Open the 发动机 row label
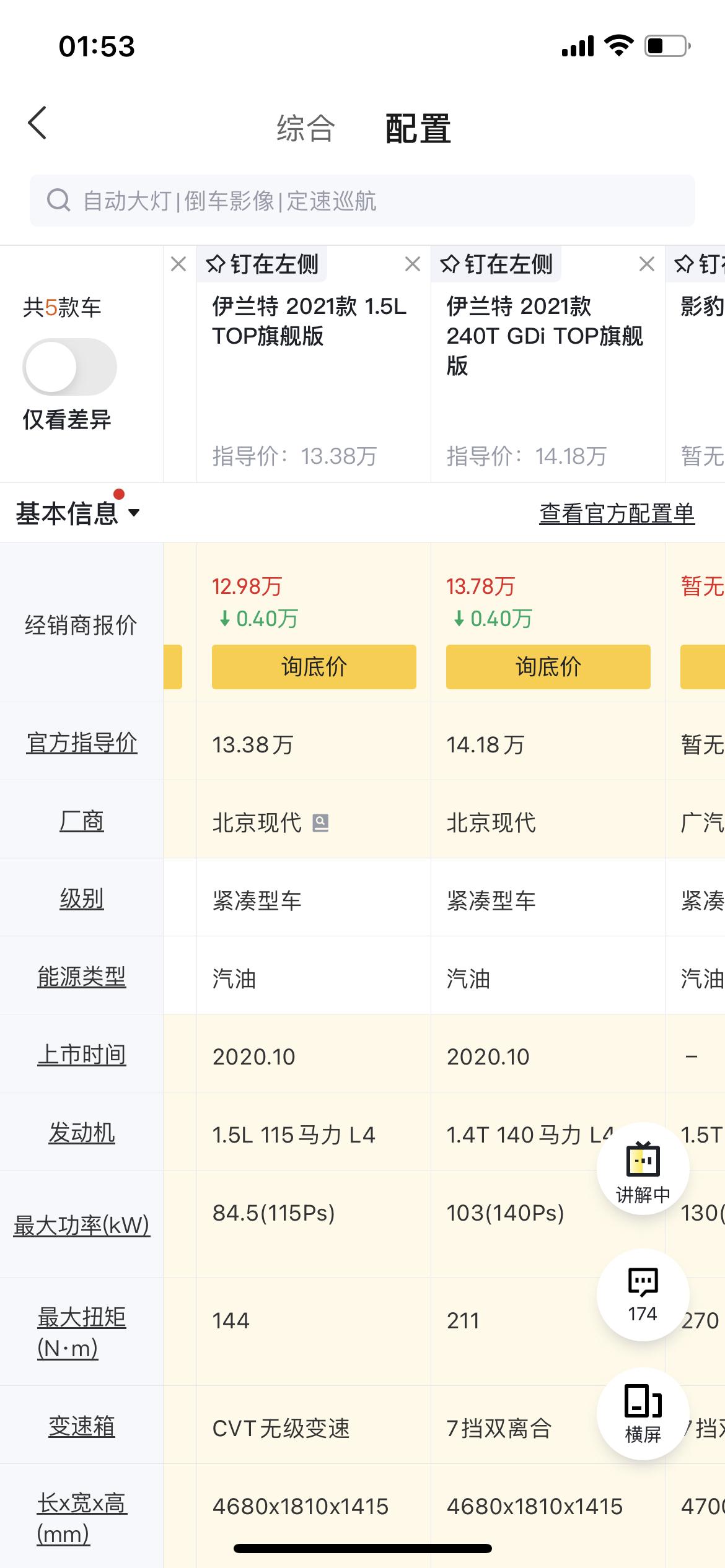Screen dimensions: 725x1568 [82, 1133]
